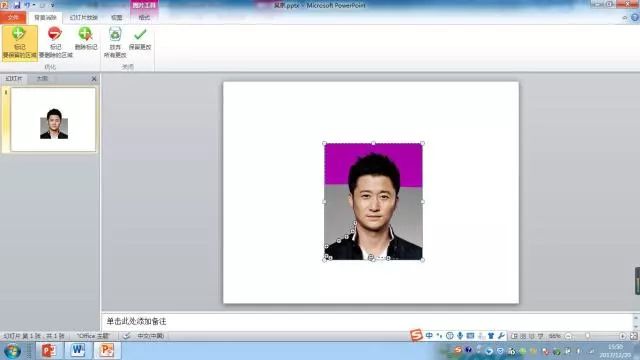
Task: Open the View (视图) ribbon tab
Action: (x=116, y=18)
